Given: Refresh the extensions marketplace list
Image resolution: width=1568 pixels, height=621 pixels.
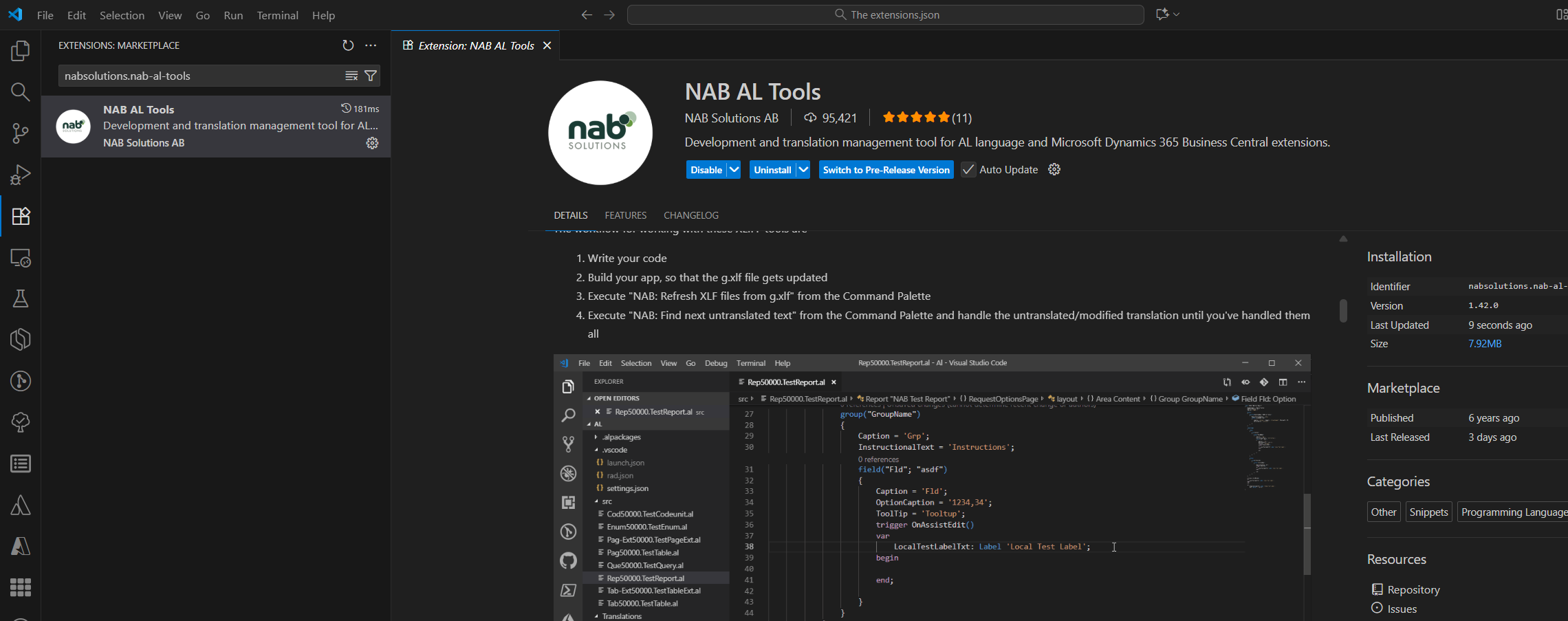Looking at the screenshot, I should [348, 45].
